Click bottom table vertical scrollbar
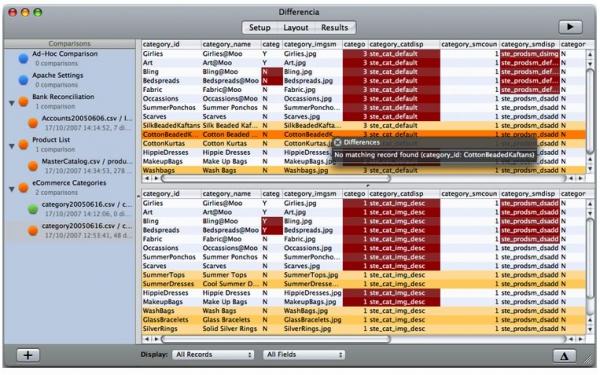This screenshot has width=600, height=375. coord(590,260)
